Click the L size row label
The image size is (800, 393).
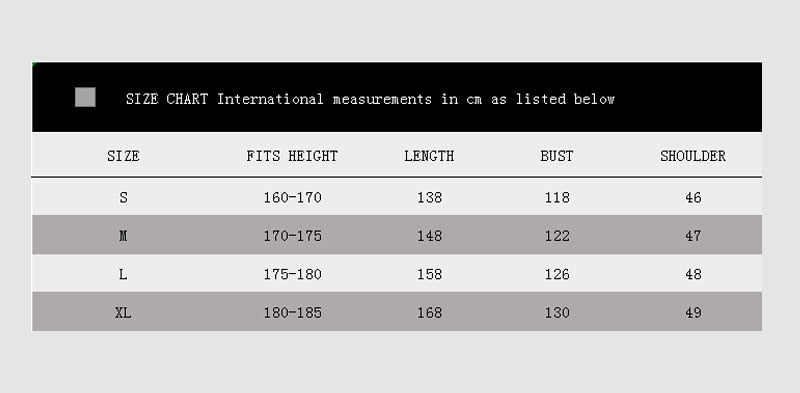pos(123,274)
